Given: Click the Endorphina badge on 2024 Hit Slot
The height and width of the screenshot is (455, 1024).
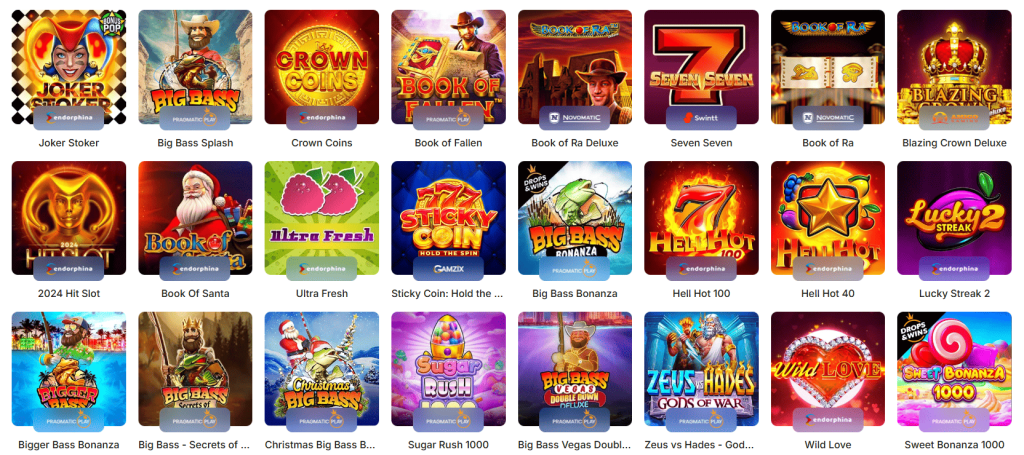Looking at the screenshot, I should click(x=69, y=269).
